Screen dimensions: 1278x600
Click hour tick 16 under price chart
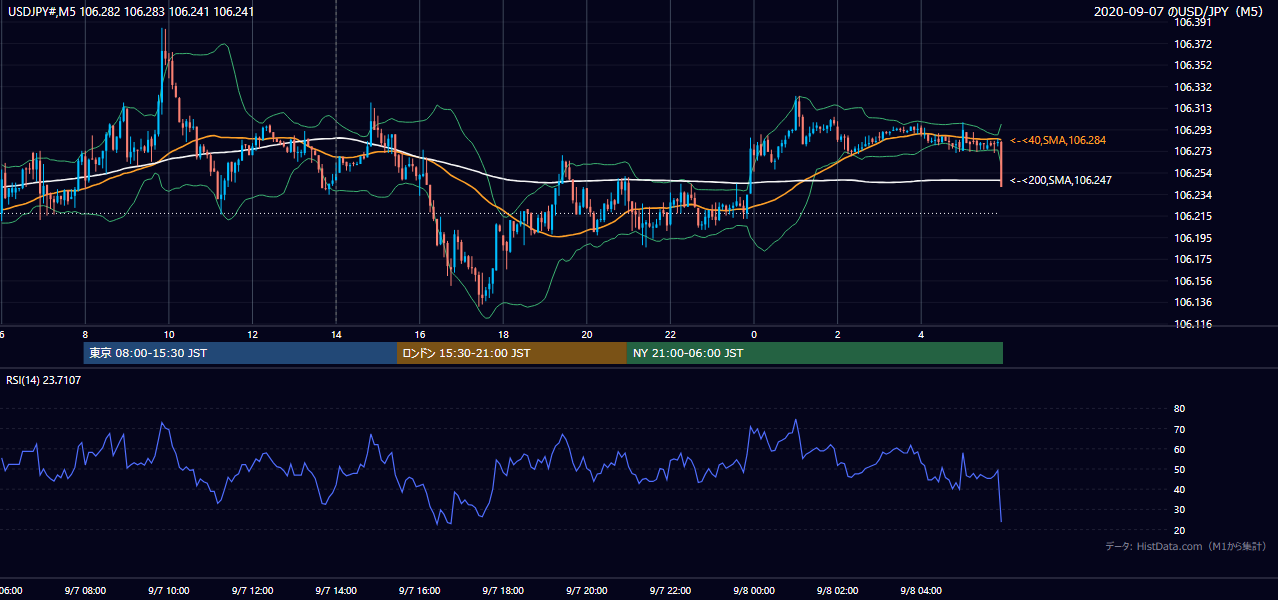(x=420, y=334)
